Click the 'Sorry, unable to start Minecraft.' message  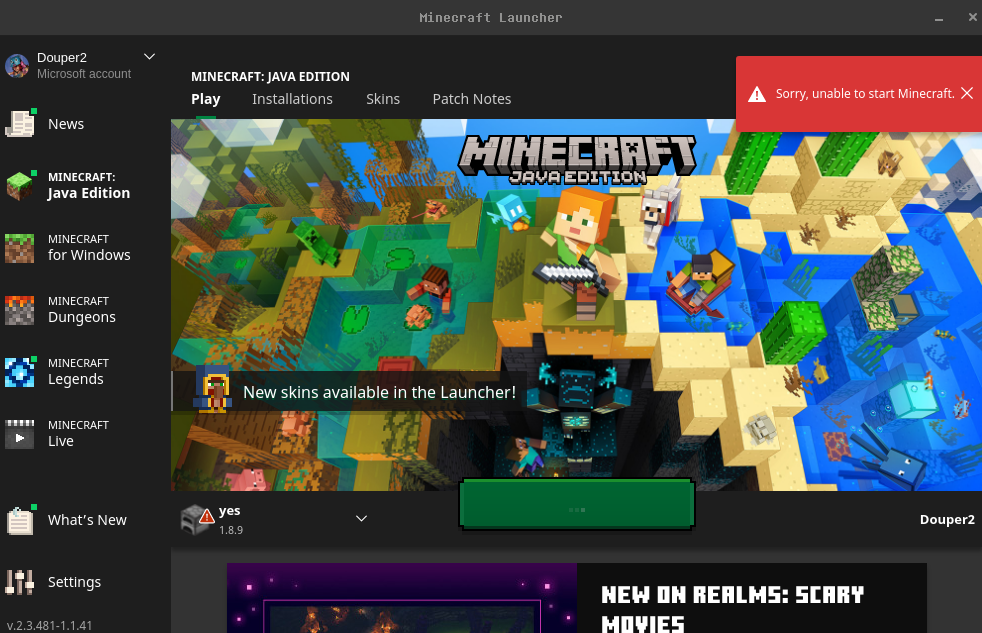(865, 93)
